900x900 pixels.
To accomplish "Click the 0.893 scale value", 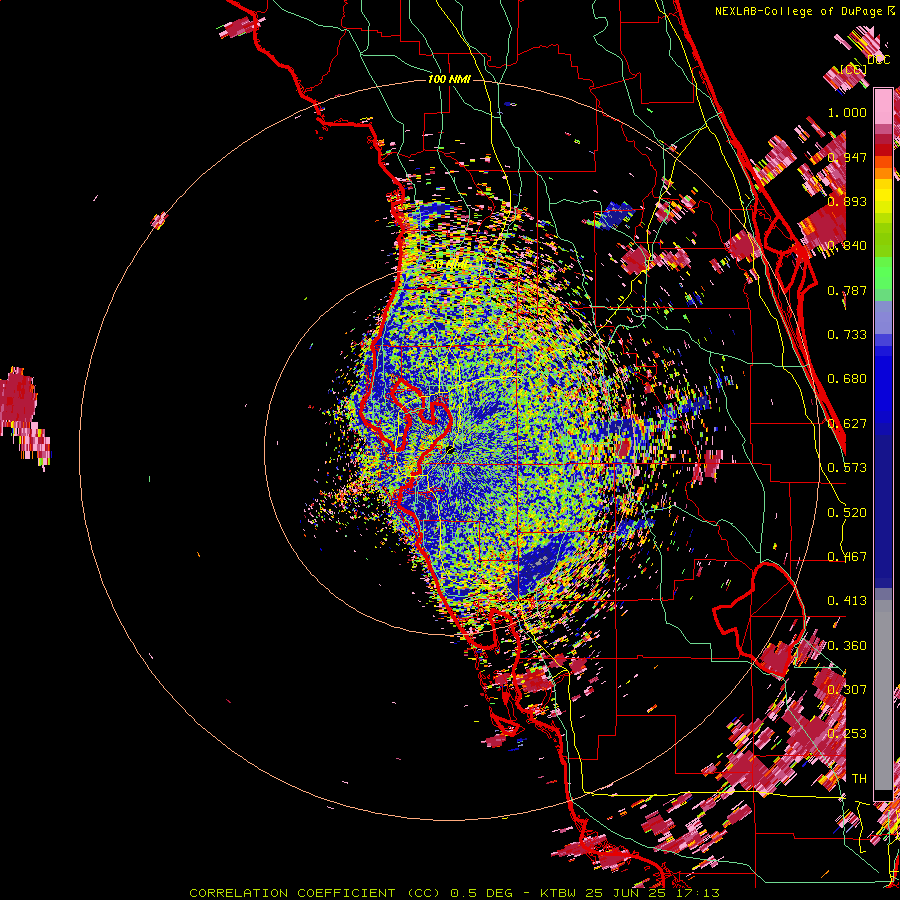I will click(847, 201).
